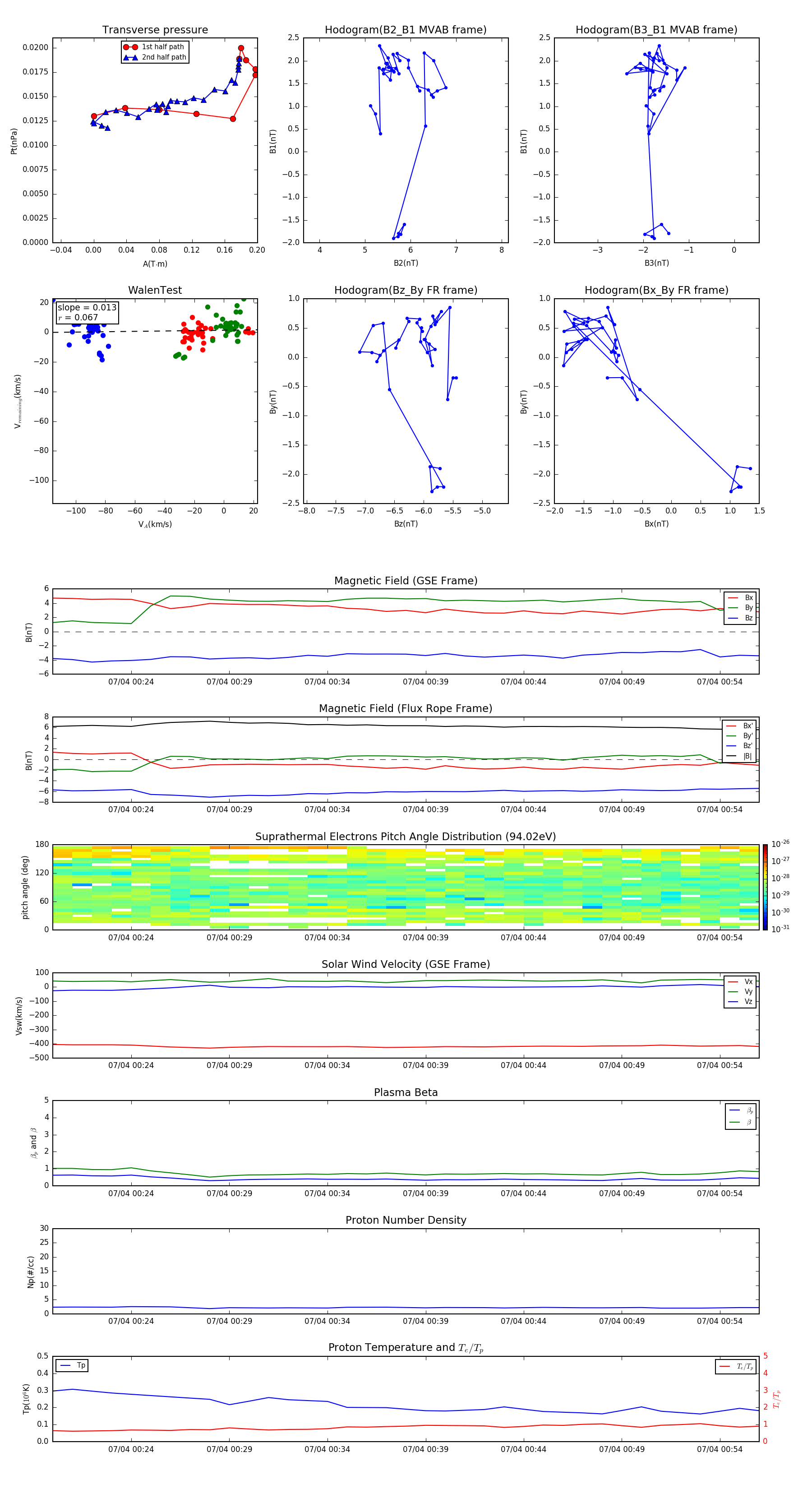Click the 'Vsw(km/s)' y-axis label
Screen dimensions: 812x1489
pos(18,1016)
